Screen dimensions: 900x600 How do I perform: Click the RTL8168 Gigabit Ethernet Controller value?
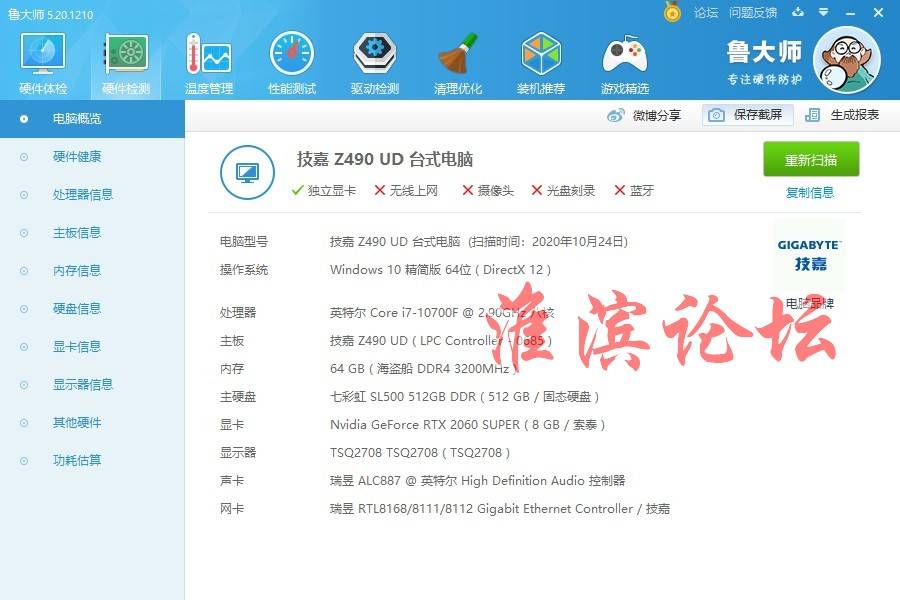500,509
